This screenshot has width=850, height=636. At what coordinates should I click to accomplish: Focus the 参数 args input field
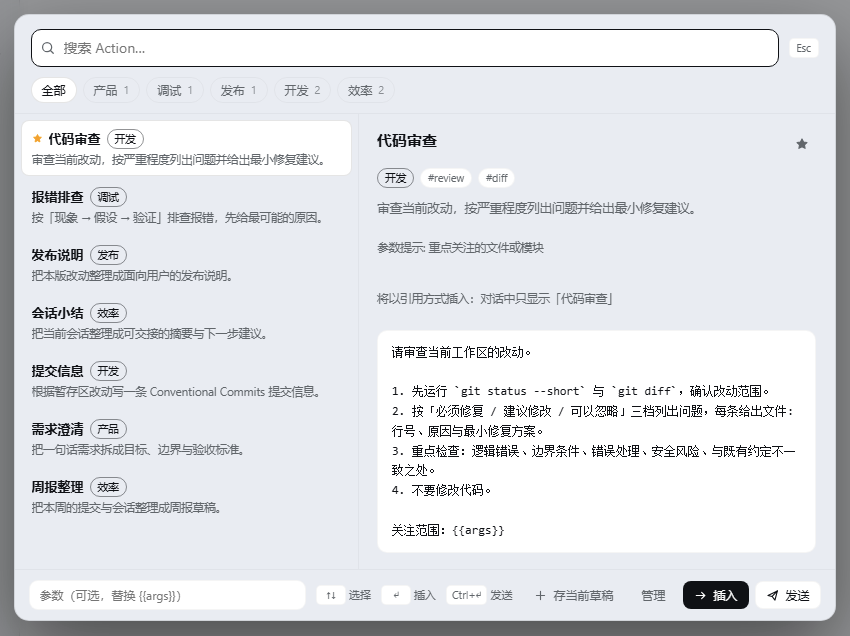pyautogui.click(x=167, y=595)
